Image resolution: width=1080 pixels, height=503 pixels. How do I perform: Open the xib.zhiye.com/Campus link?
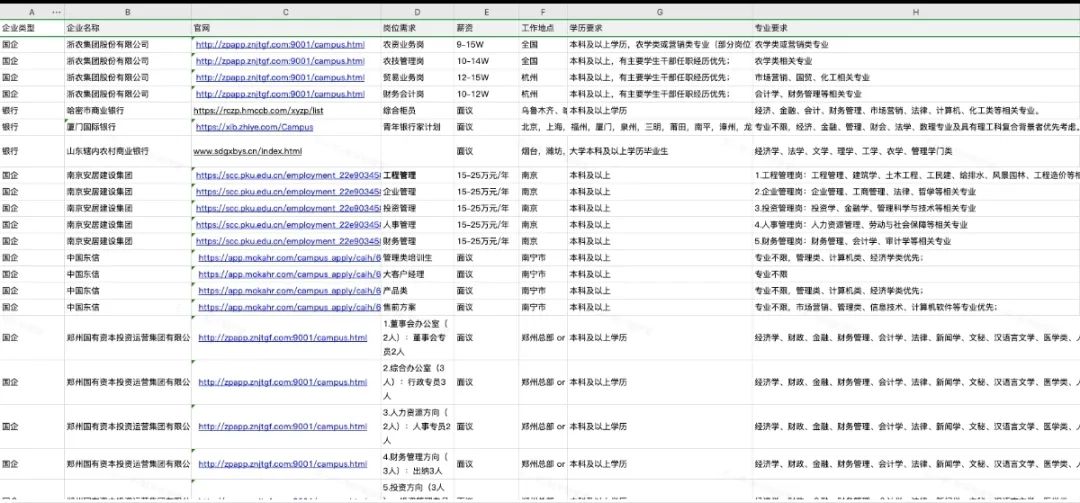[x=254, y=127]
